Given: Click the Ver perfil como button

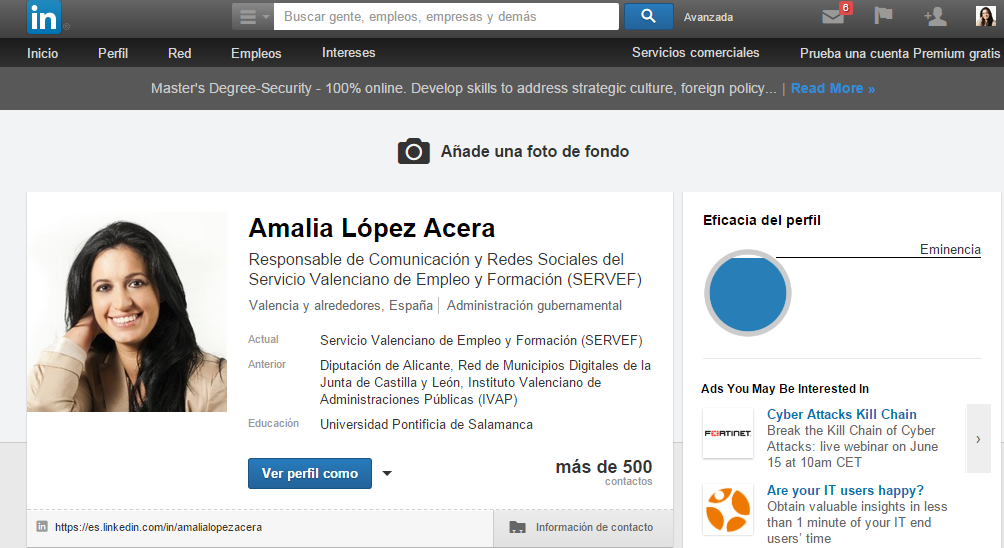Looking at the screenshot, I should click(309, 473).
